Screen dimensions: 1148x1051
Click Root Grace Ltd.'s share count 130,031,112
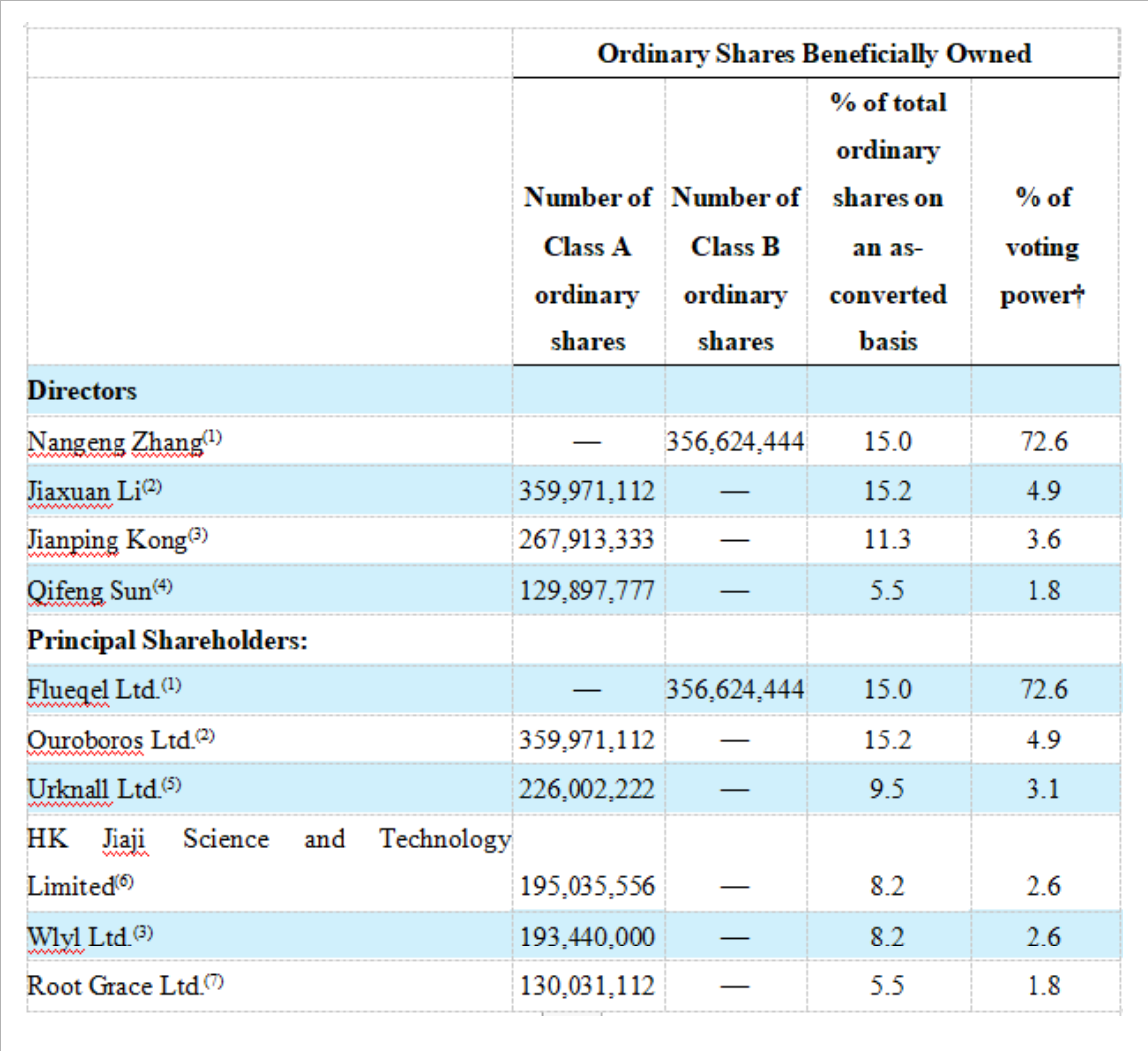[x=587, y=986]
